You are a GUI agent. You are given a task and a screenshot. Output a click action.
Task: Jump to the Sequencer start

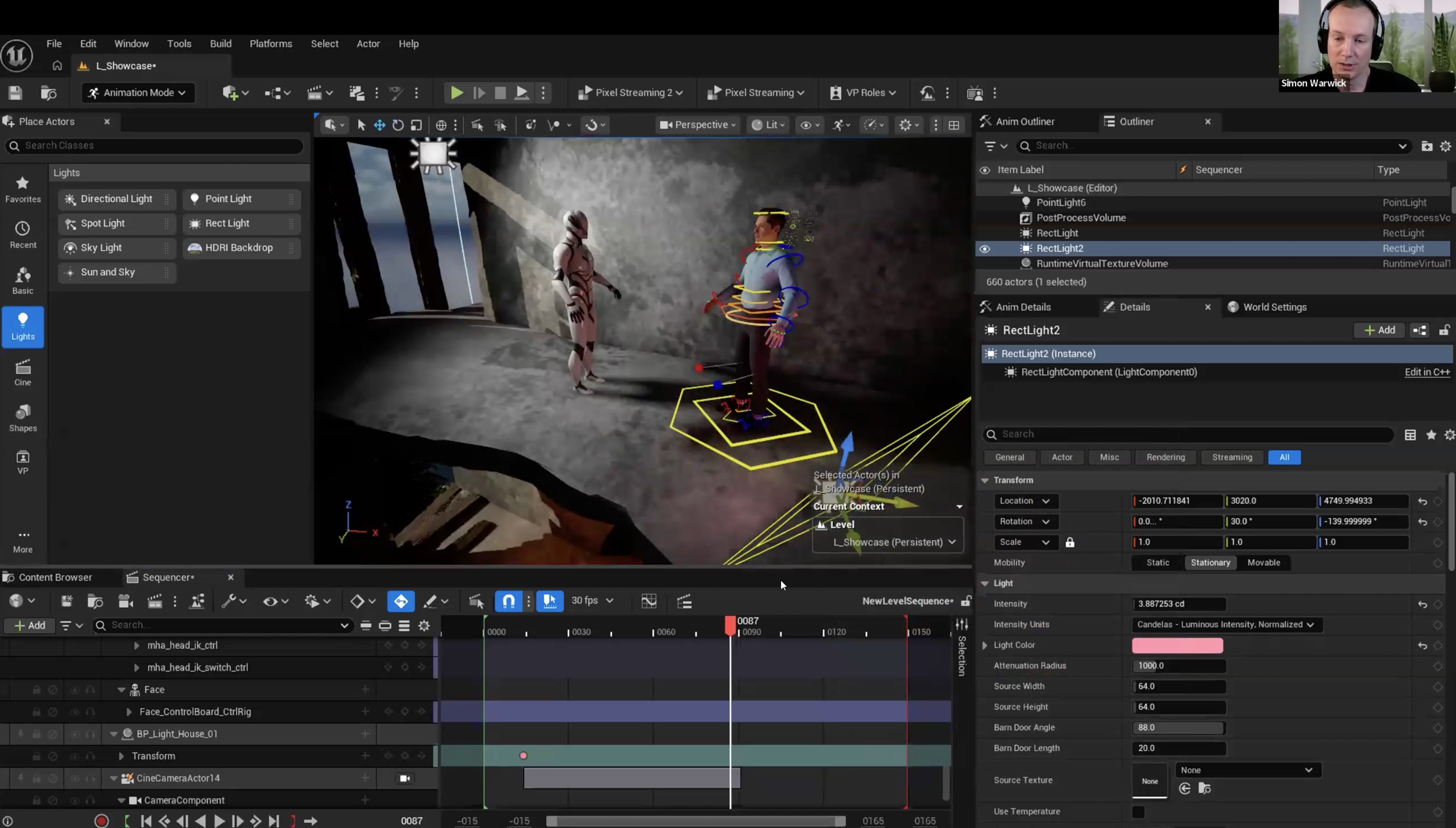click(146, 821)
